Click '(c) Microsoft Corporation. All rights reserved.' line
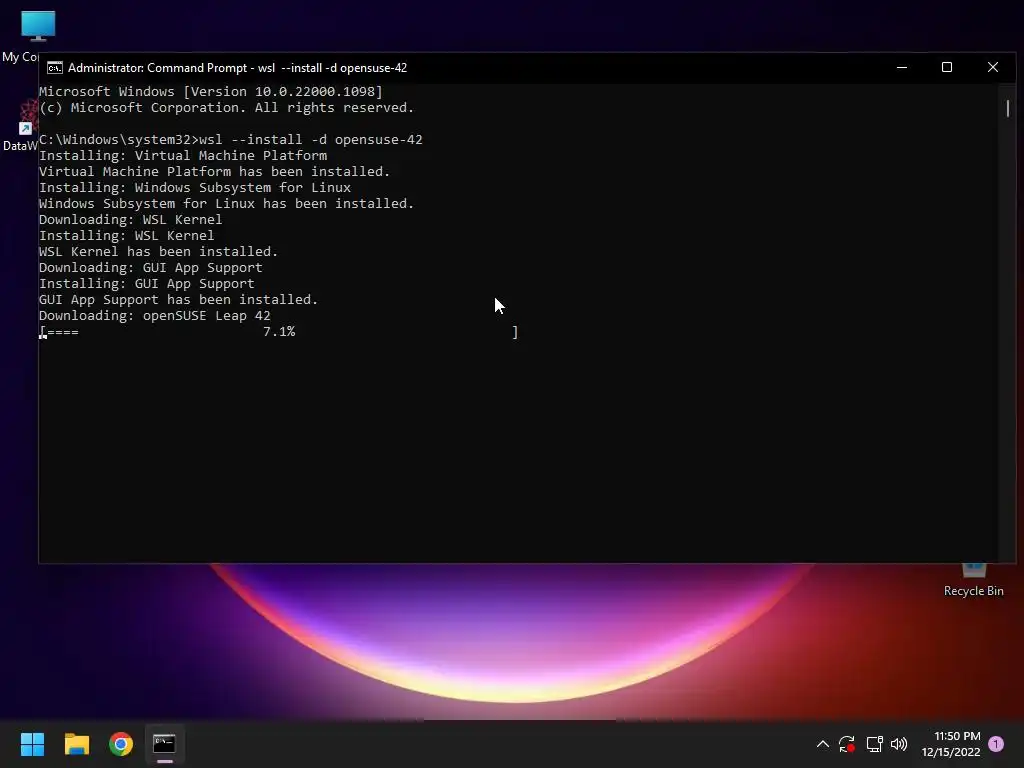The width and height of the screenshot is (1024, 768). pos(227,108)
